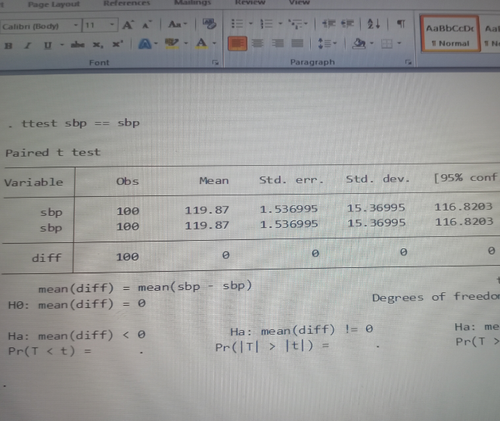Open the shading color dropdown arrow
Screen dimensions: 500x421
click(x=372, y=43)
